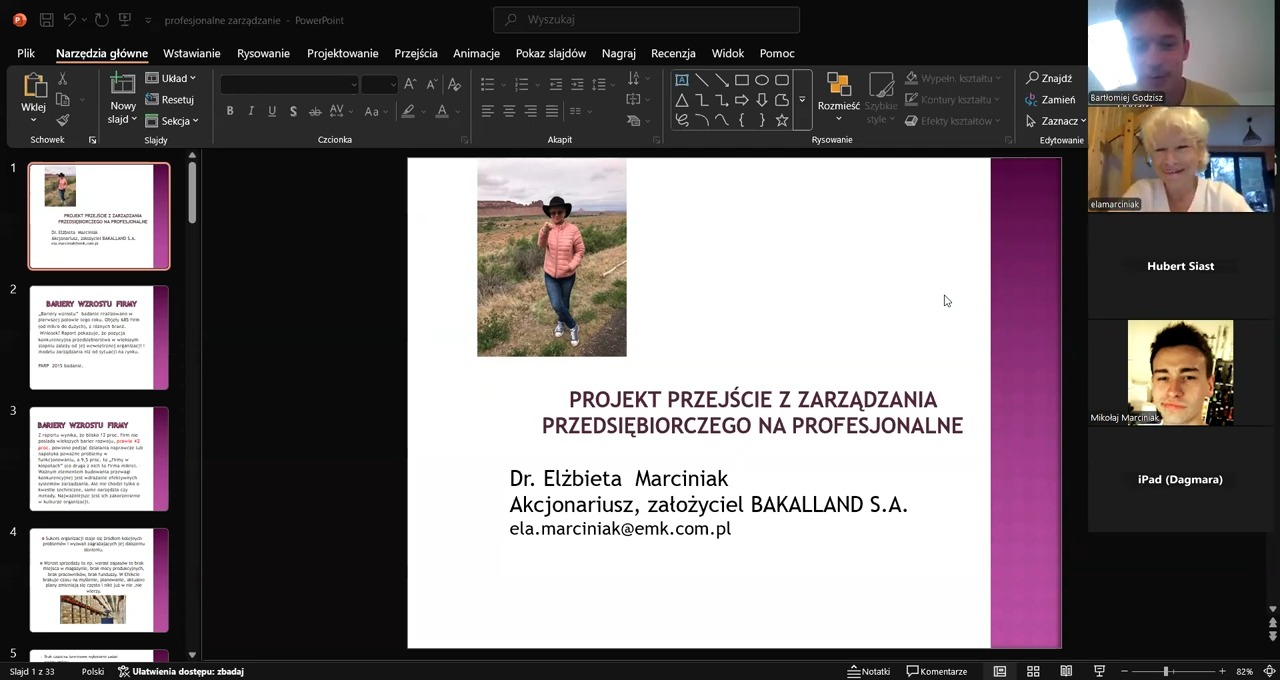Click the Cut scissors icon
Screen dimensions: 1280x680
click(x=62, y=78)
